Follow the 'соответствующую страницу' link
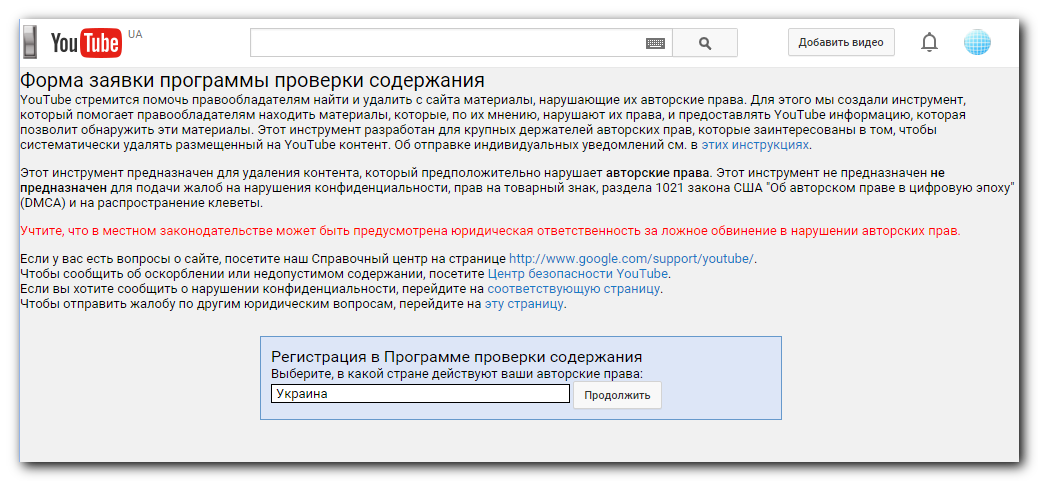Viewport: 1038px width, 481px height. (x=573, y=289)
